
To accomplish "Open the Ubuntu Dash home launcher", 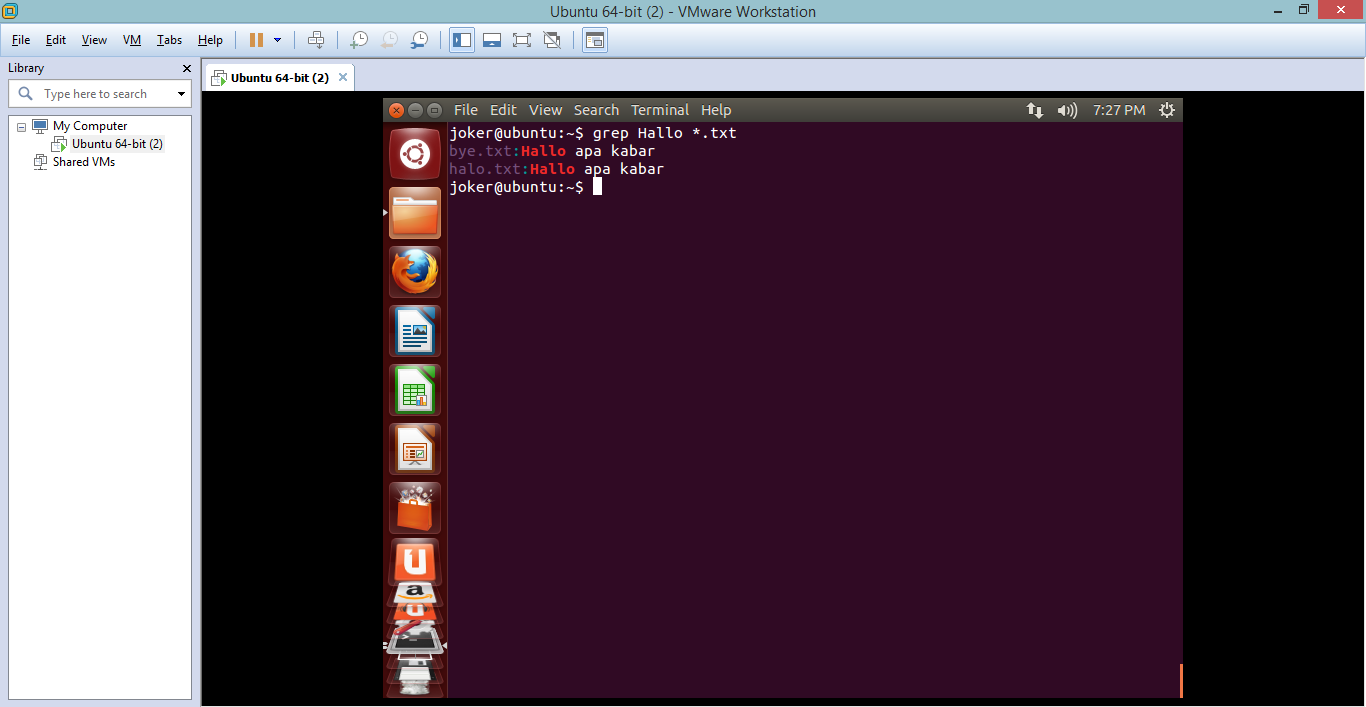I will point(415,153).
